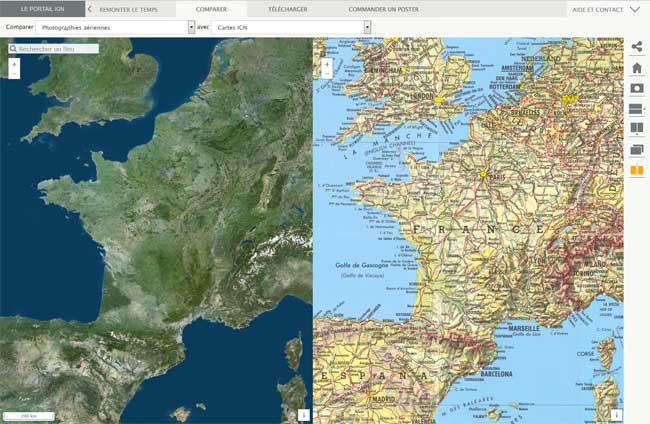Screen dimensions: 650x424
Task: Click the PARIS label on IGN map
Action: tap(497, 177)
